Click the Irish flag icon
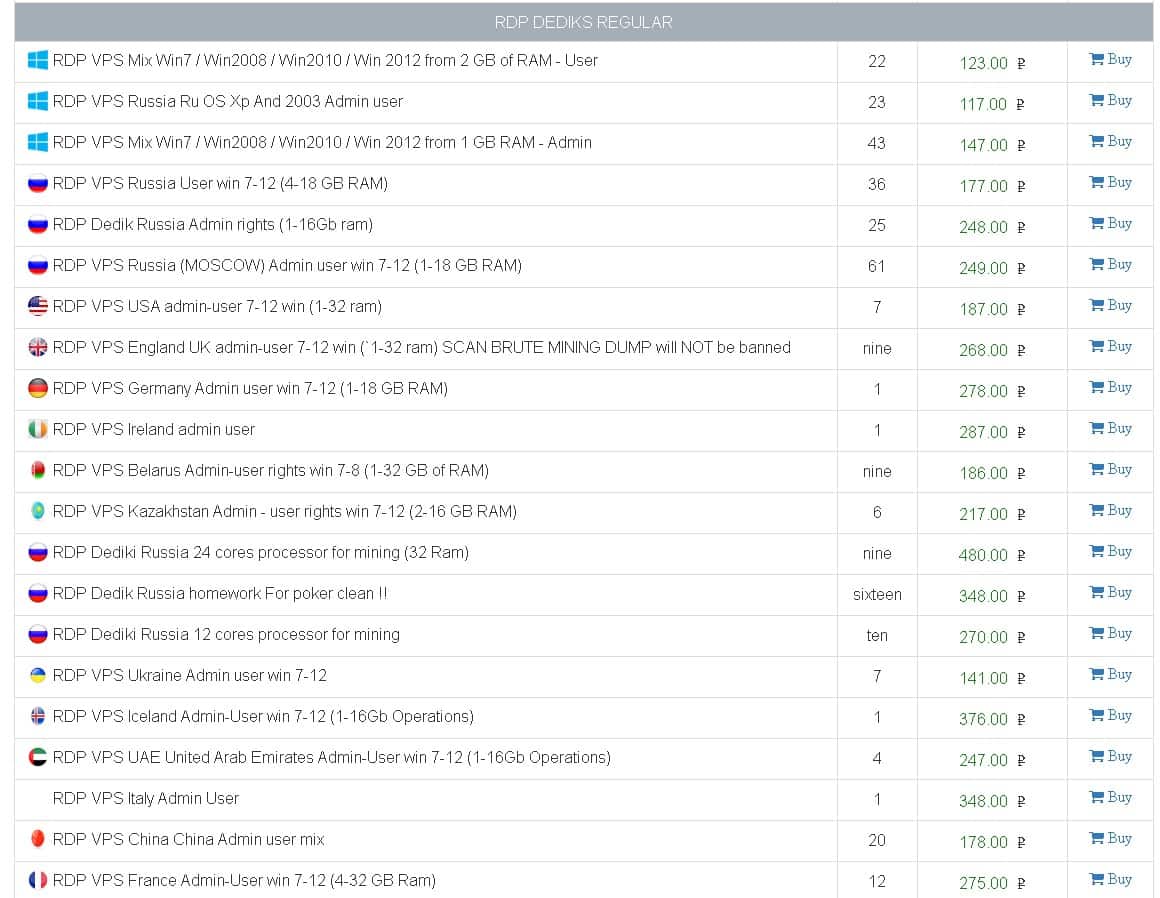The height and width of the screenshot is (898, 1160). point(38,430)
